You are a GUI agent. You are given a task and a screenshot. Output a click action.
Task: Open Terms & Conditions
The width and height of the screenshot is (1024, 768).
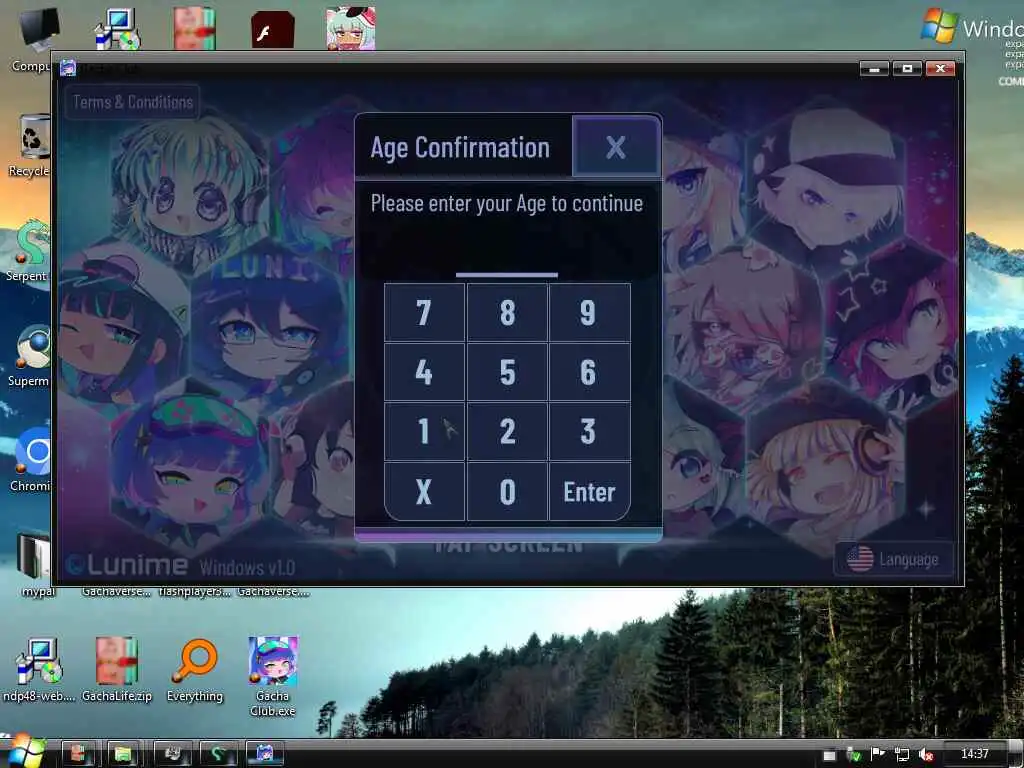(x=133, y=102)
